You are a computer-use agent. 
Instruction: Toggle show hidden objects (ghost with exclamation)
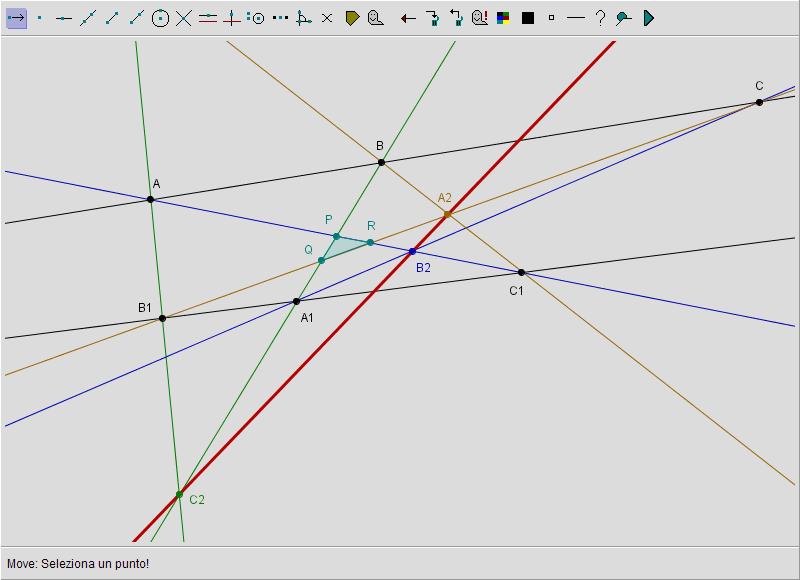[x=480, y=18]
